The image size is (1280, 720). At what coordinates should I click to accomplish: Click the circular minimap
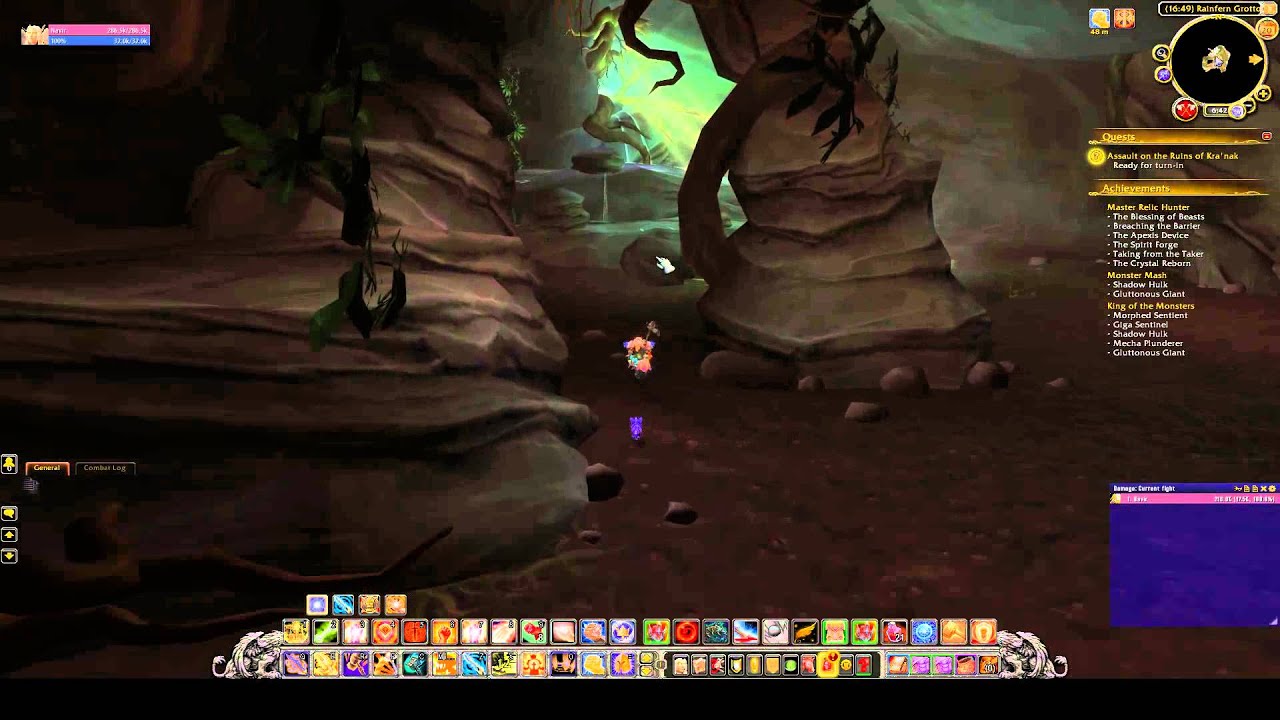[1217, 61]
